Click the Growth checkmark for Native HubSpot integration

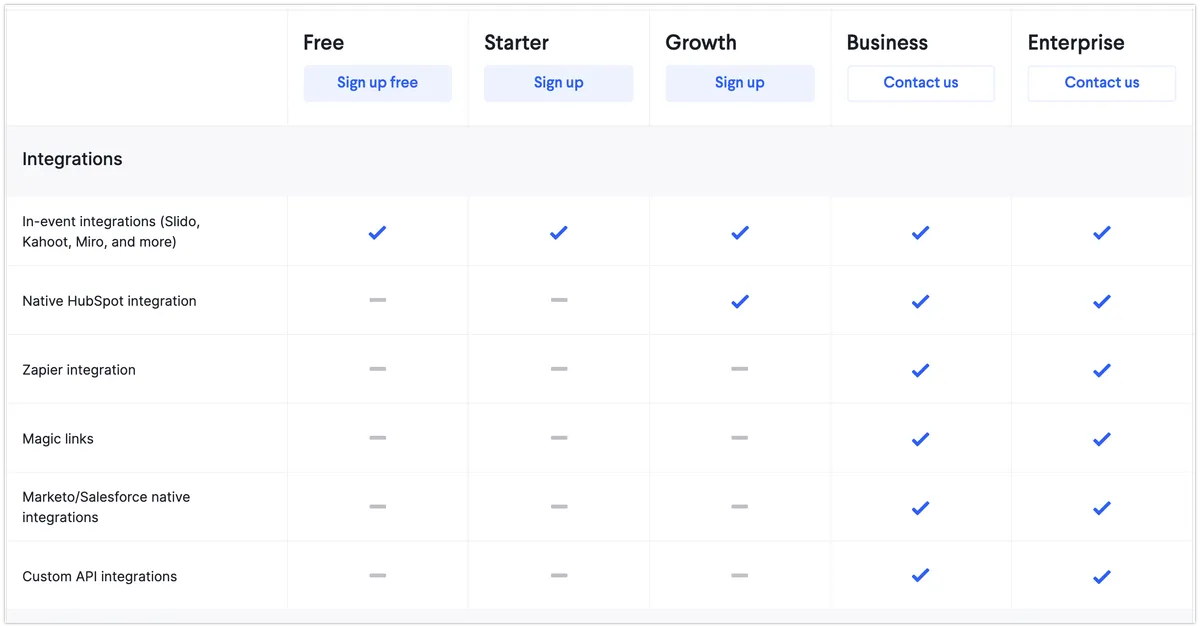click(x=739, y=301)
